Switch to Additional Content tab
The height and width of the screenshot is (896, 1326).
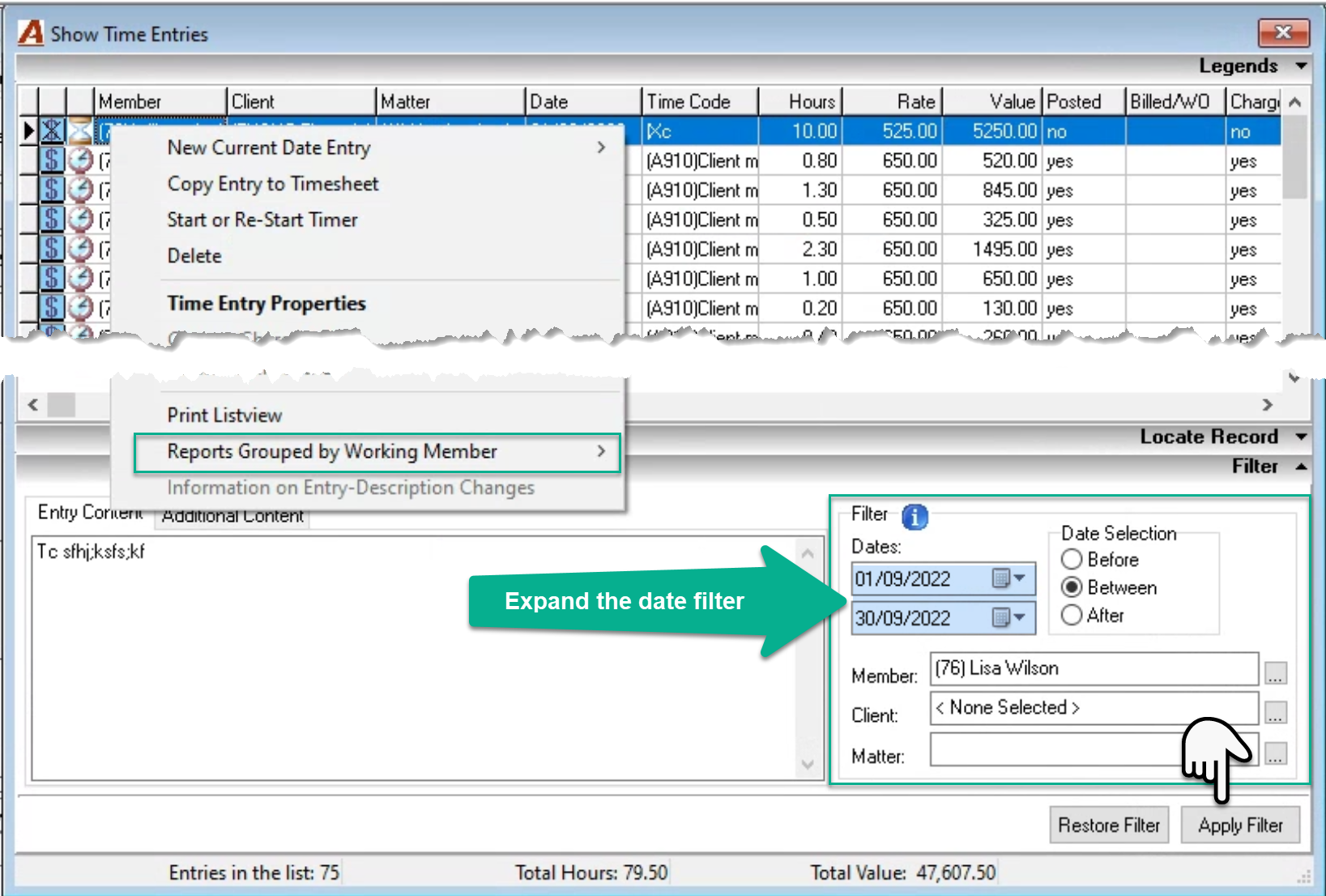[x=232, y=516]
